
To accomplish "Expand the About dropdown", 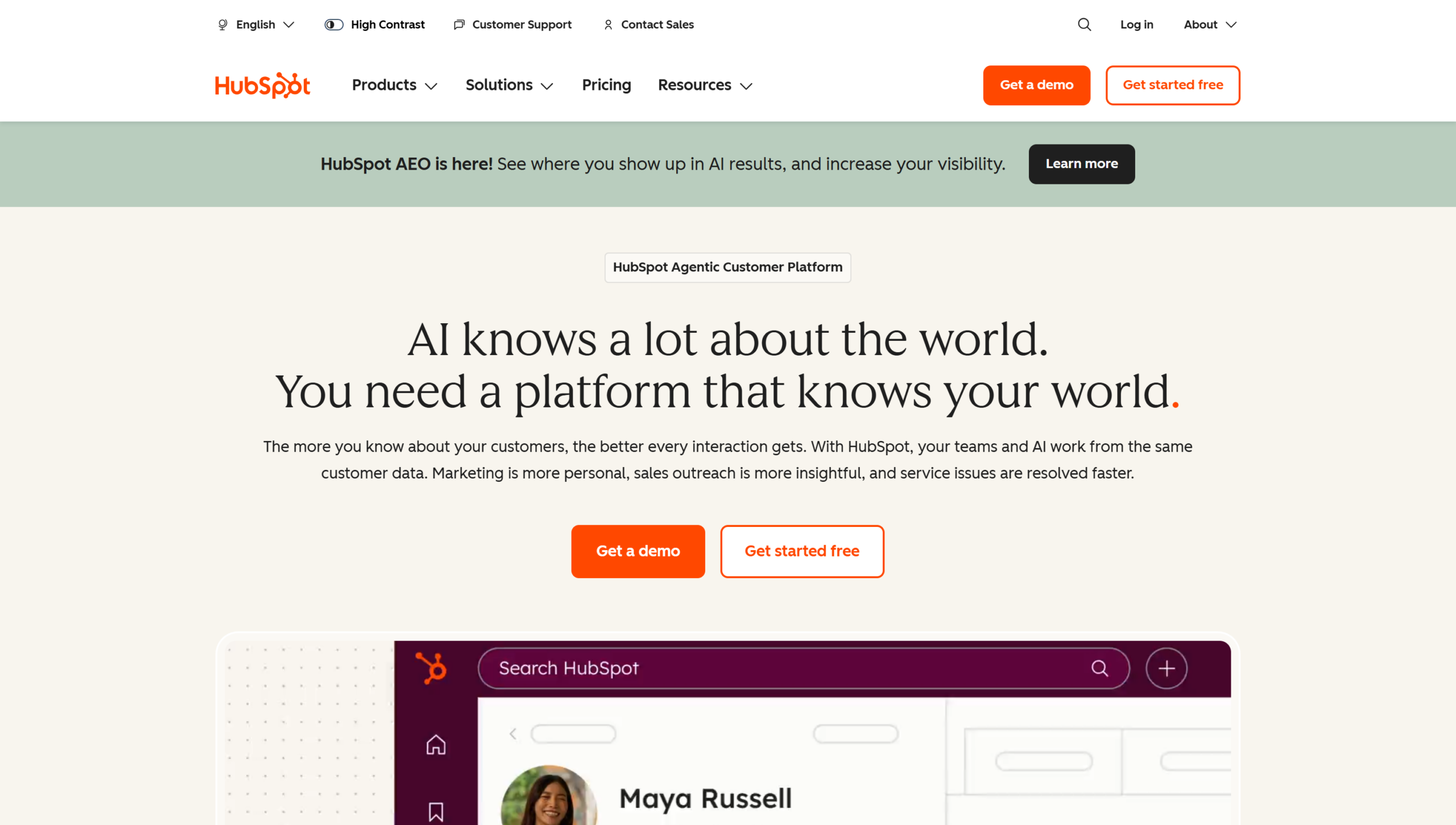I will (1210, 24).
